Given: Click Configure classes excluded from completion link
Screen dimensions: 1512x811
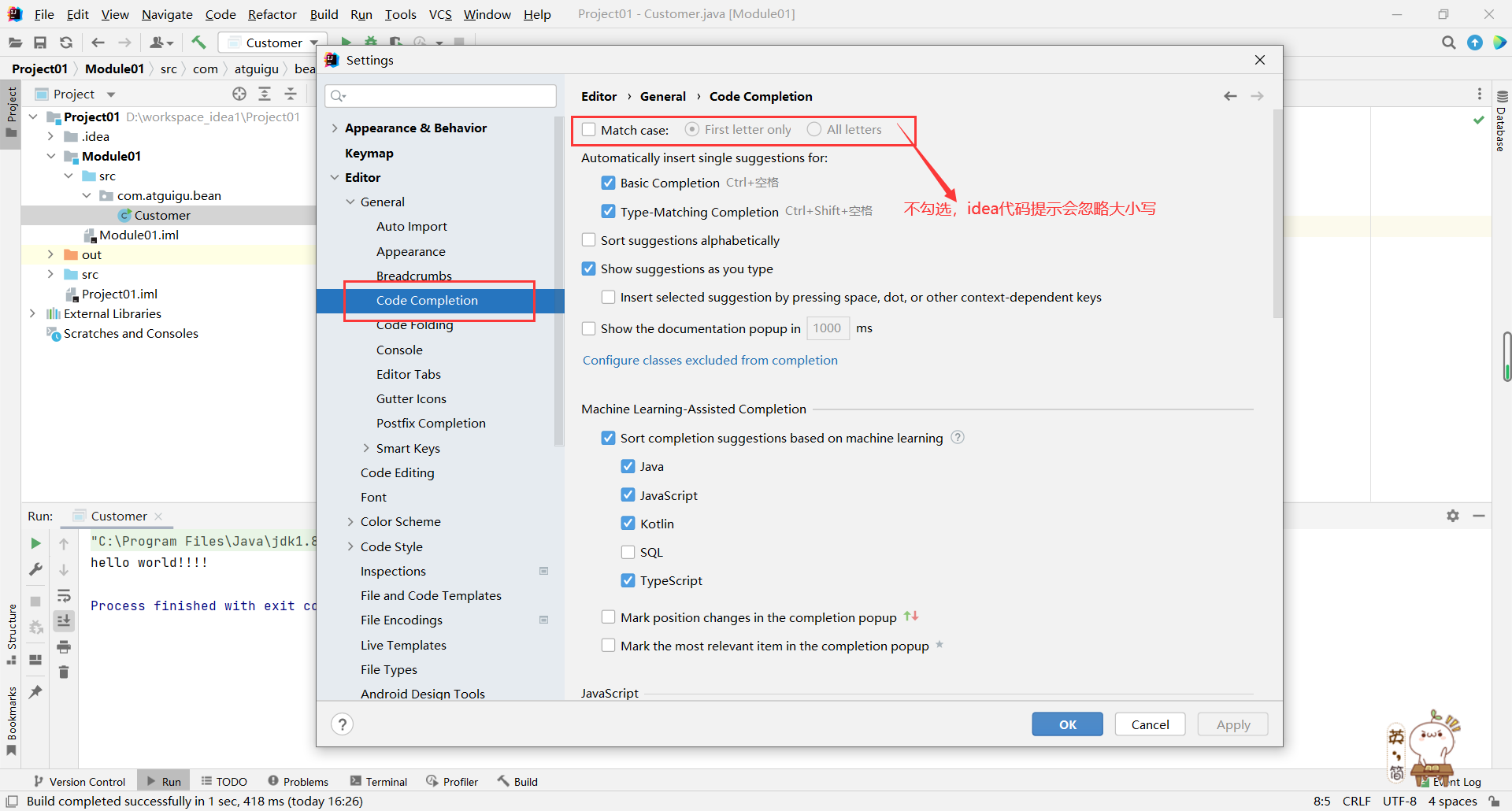Looking at the screenshot, I should pyautogui.click(x=710, y=360).
